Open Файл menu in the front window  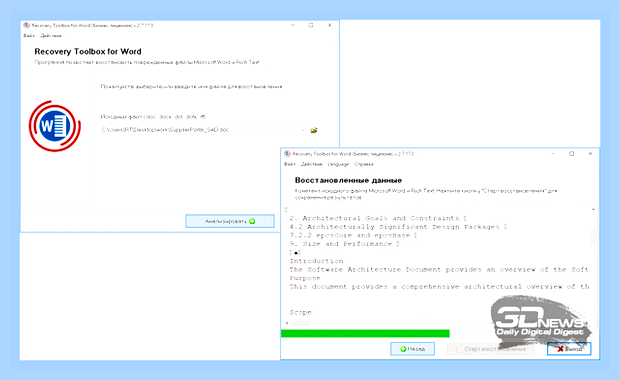pyautogui.click(x=290, y=164)
